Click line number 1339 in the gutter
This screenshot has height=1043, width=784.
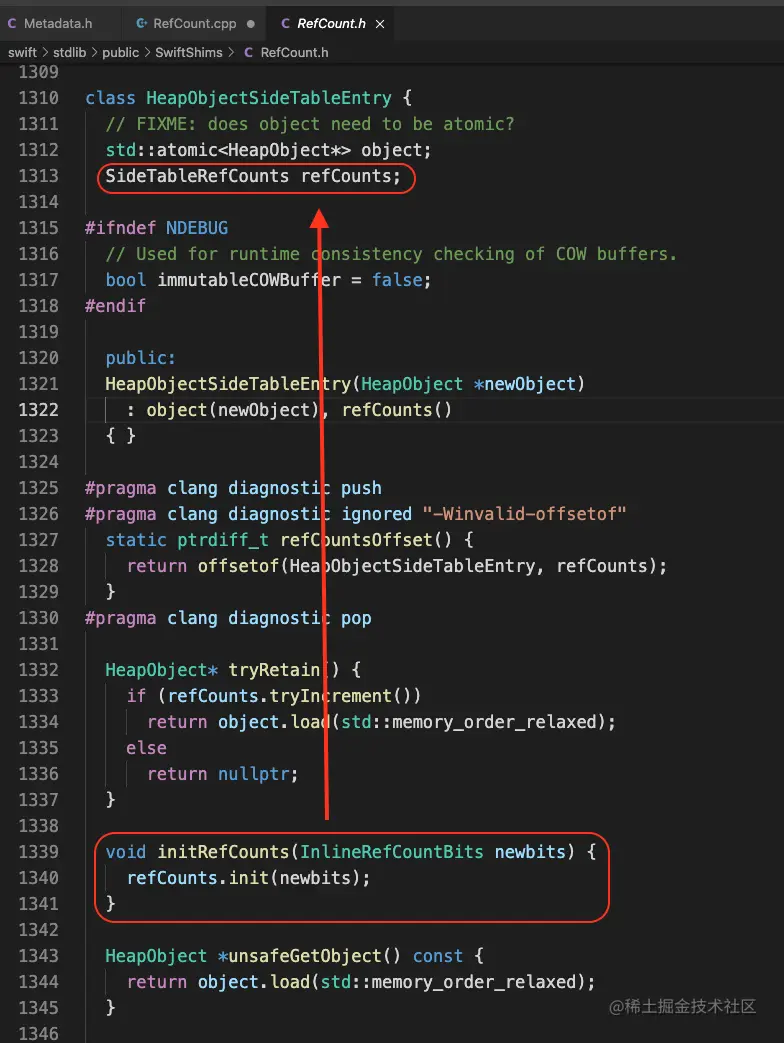[x=39, y=851]
